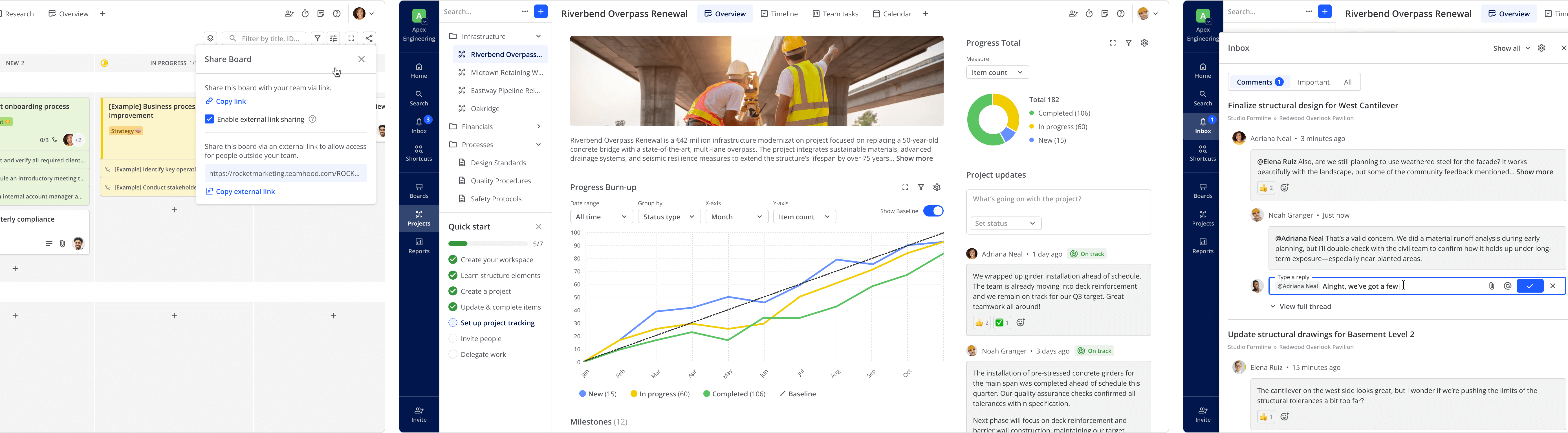Uncheck Enable external link sharing
Screen dimensions: 1568x433
tap(209, 119)
